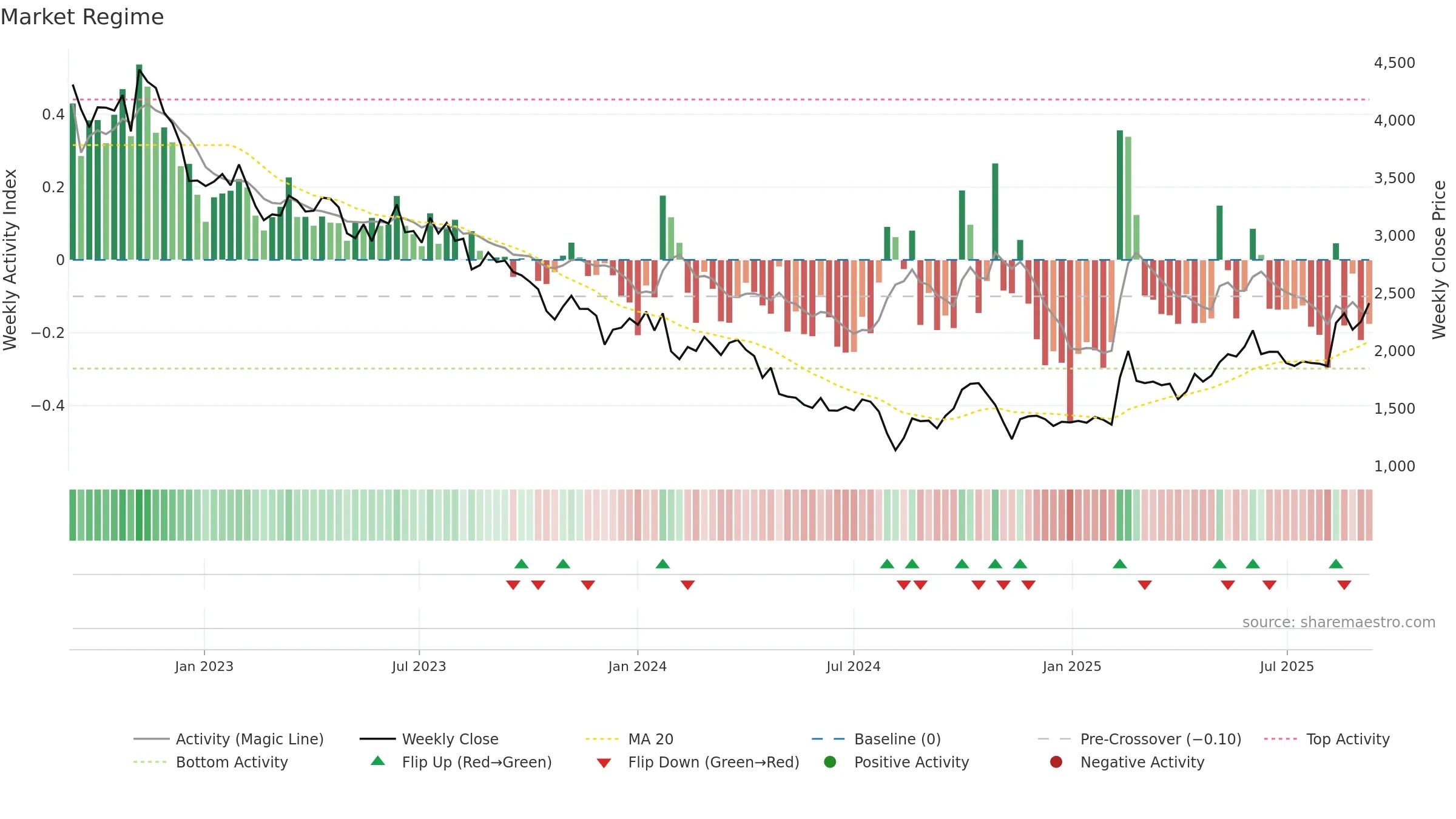Toggle the MA 20 legend entry
The image size is (1456, 819).
tap(629, 739)
